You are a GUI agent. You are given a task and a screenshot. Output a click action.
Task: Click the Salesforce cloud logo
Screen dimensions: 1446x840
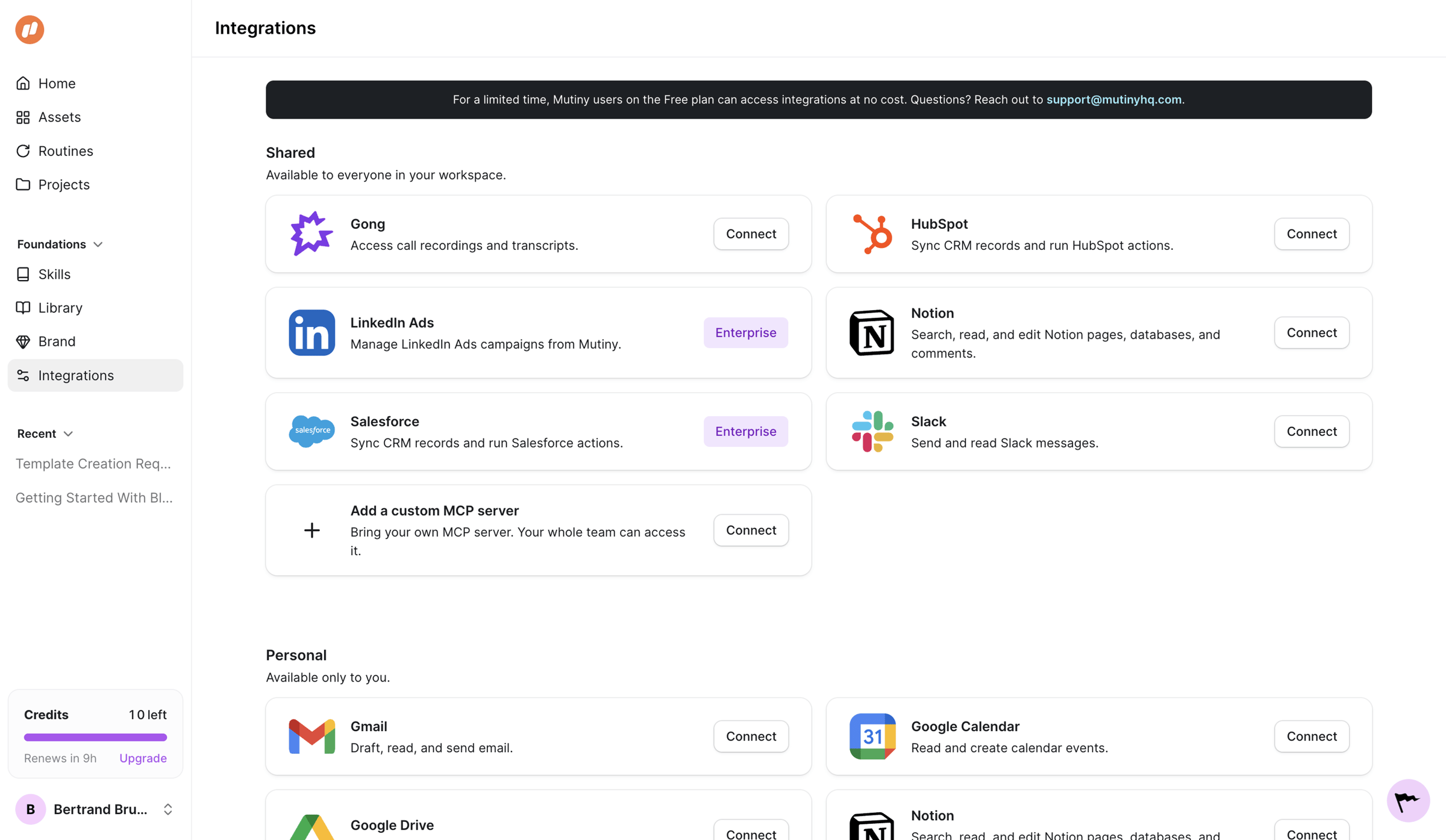(x=311, y=431)
